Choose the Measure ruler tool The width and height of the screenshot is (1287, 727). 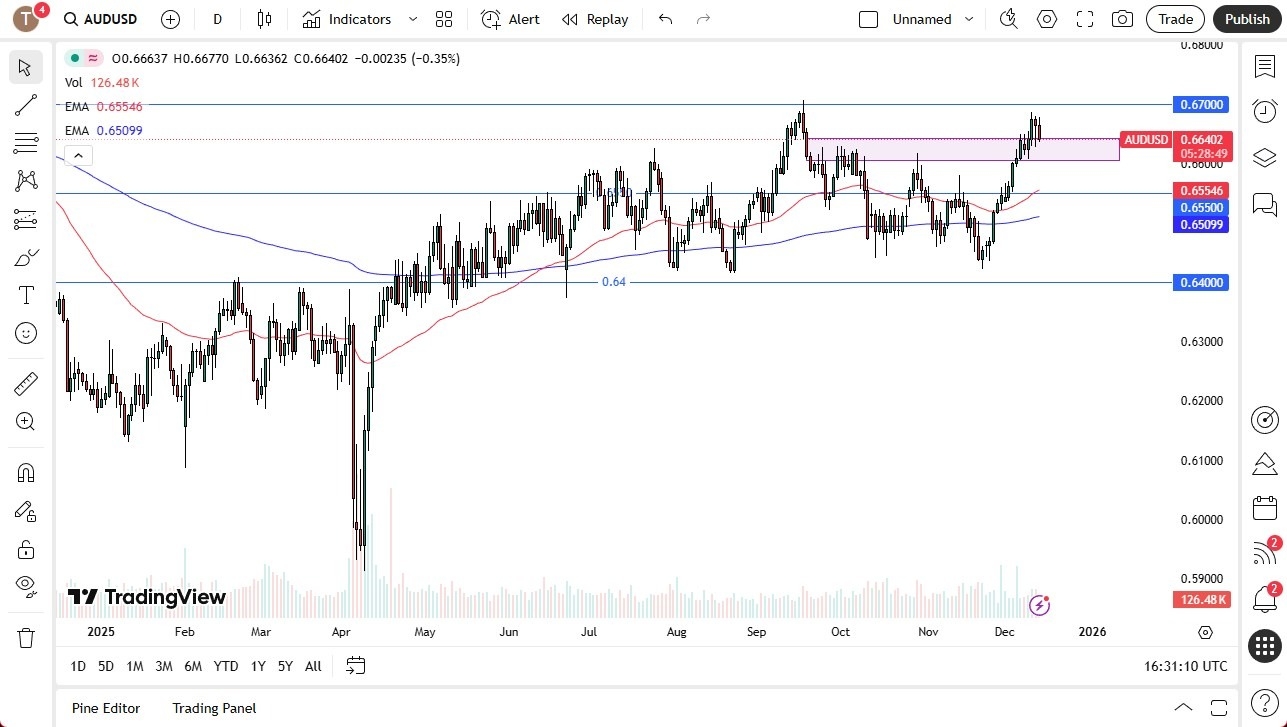point(25,383)
